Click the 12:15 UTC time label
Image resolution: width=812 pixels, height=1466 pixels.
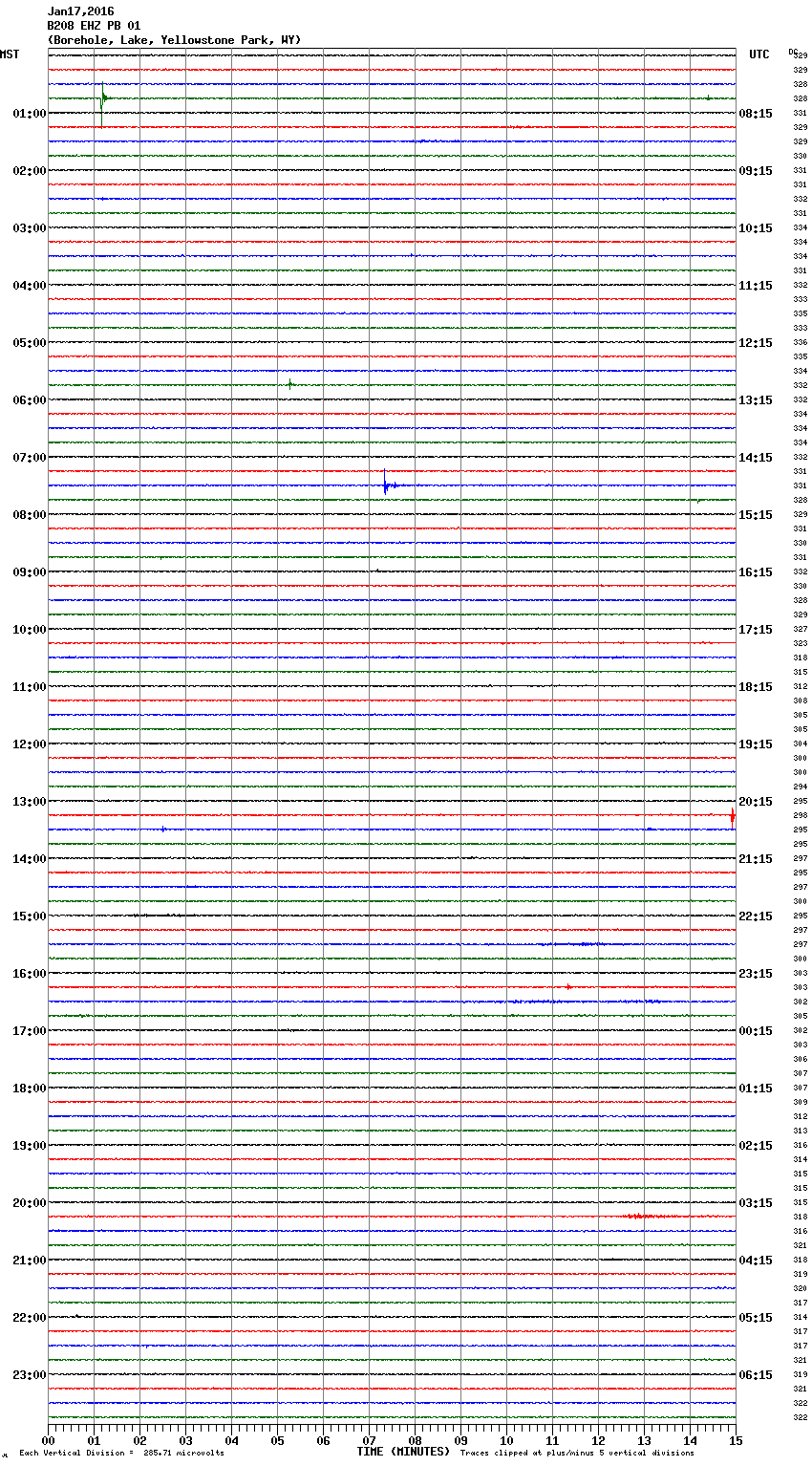click(x=756, y=343)
